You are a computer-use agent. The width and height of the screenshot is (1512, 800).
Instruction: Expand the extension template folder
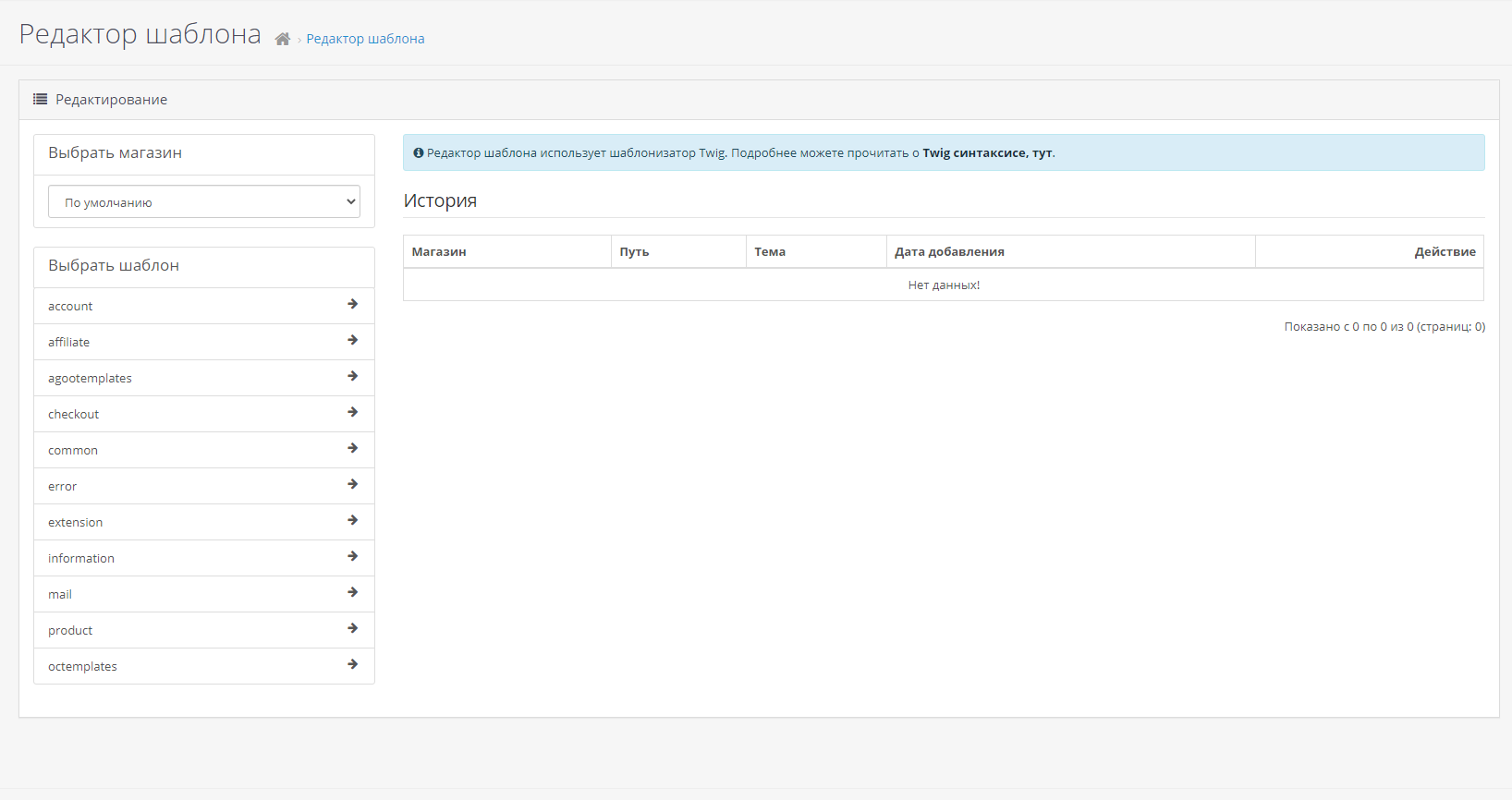pos(76,523)
